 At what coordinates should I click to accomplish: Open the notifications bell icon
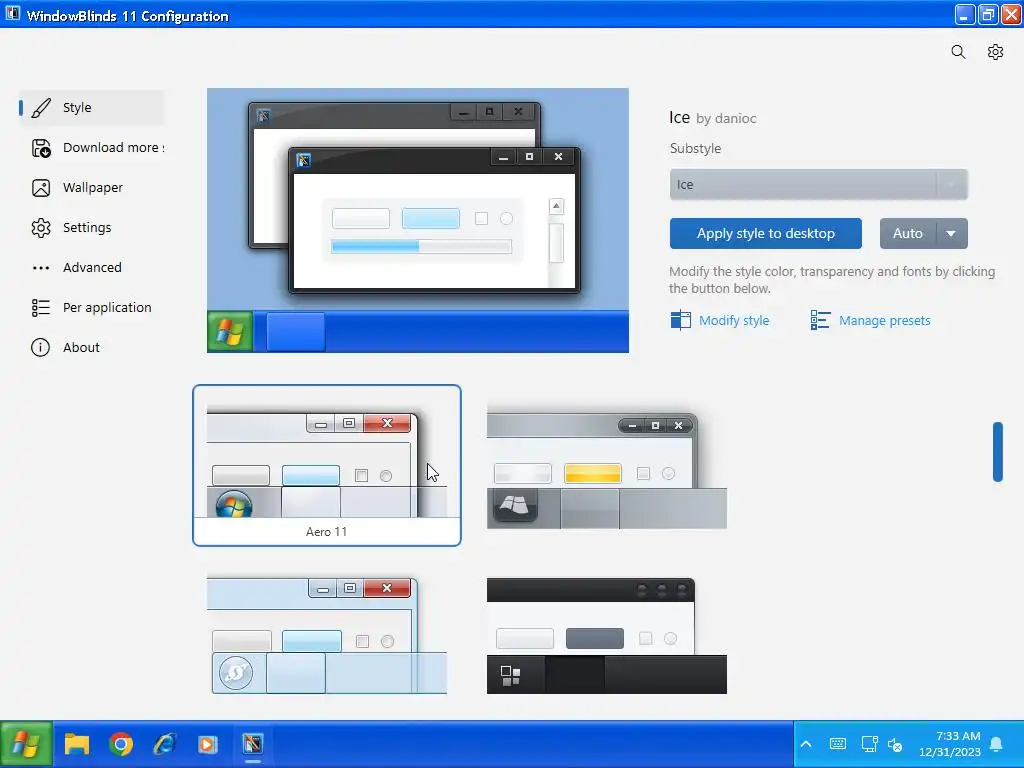[997, 744]
